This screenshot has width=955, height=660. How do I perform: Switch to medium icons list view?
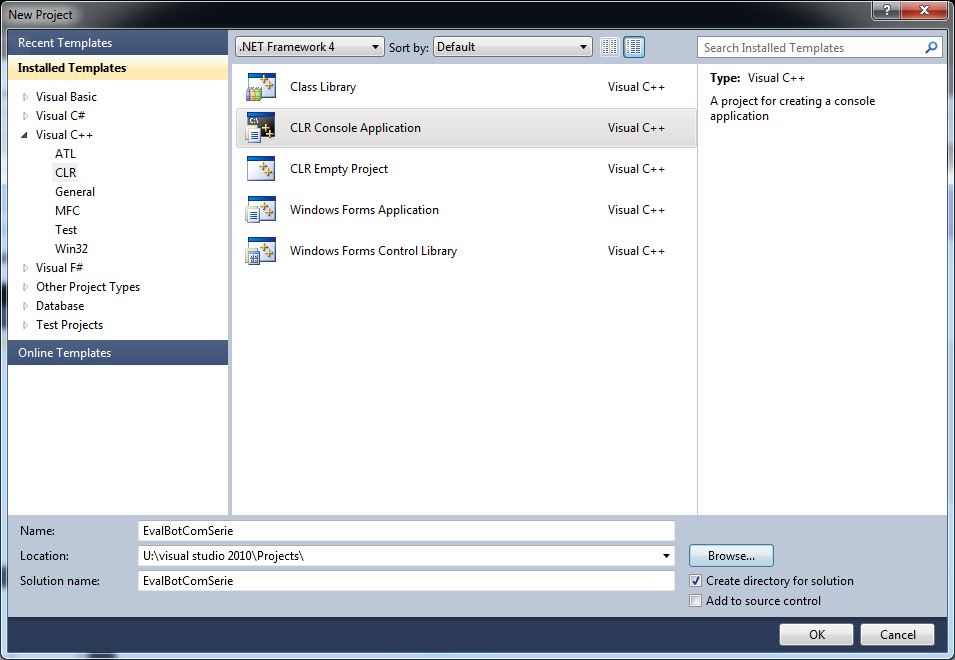coord(634,47)
